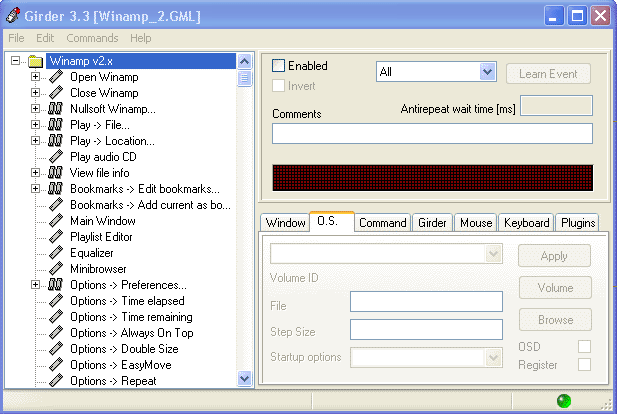Image resolution: width=618 pixels, height=415 pixels.
Task: Click the Antirepeat wait time field
Action: pyautogui.click(x=556, y=106)
